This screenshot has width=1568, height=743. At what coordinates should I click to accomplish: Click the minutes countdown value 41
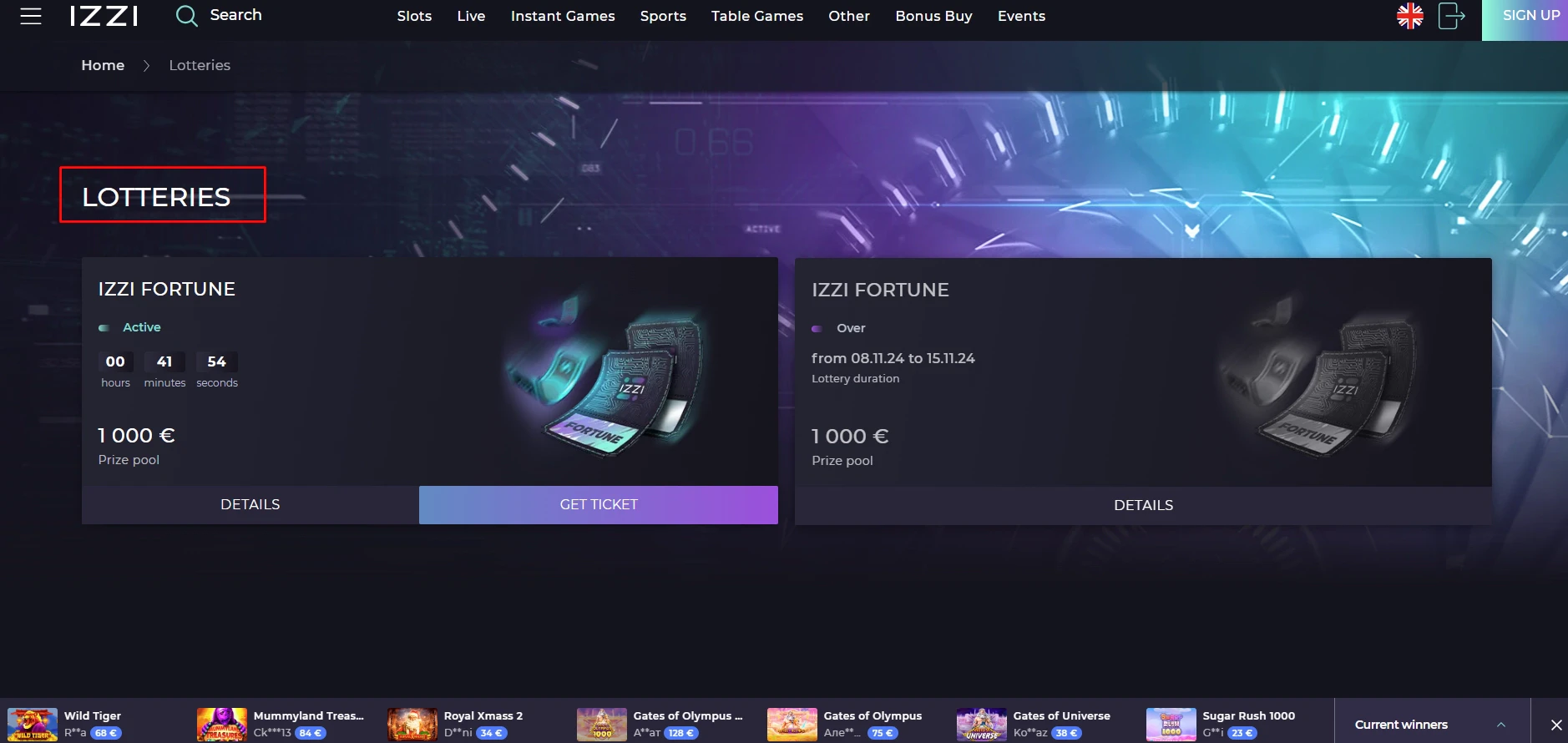point(164,361)
